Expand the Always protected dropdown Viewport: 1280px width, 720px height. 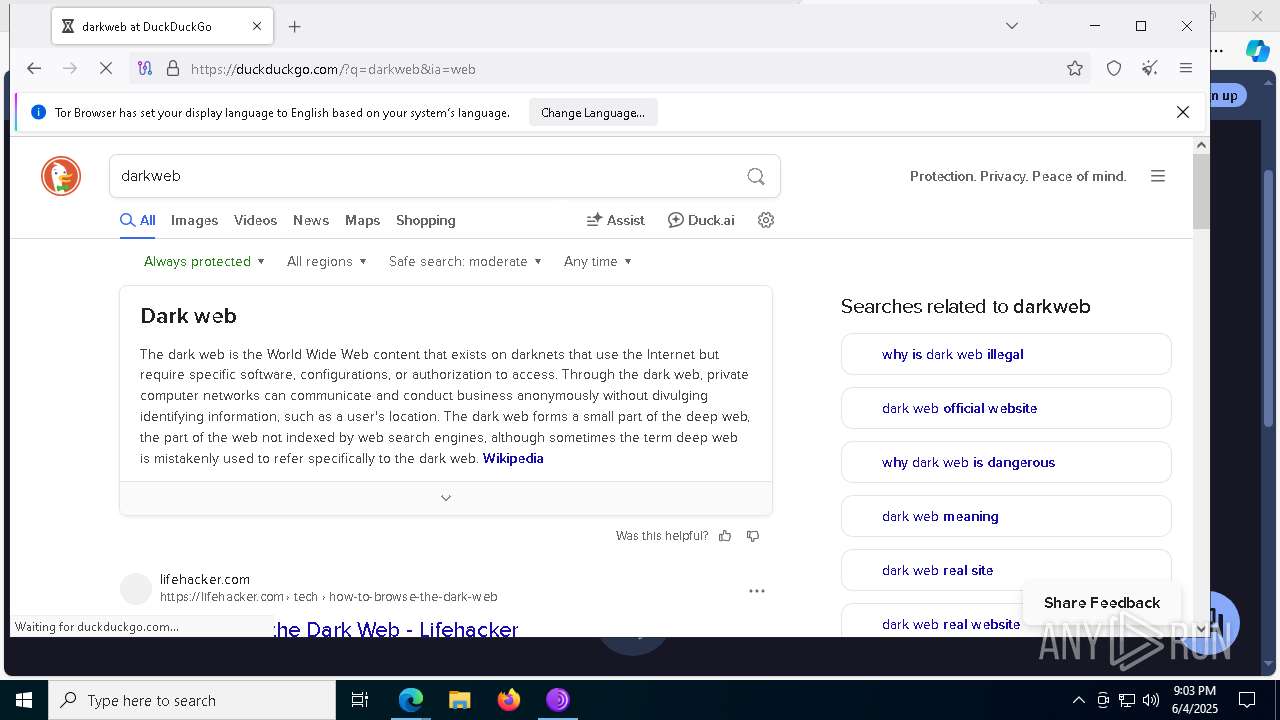204,261
